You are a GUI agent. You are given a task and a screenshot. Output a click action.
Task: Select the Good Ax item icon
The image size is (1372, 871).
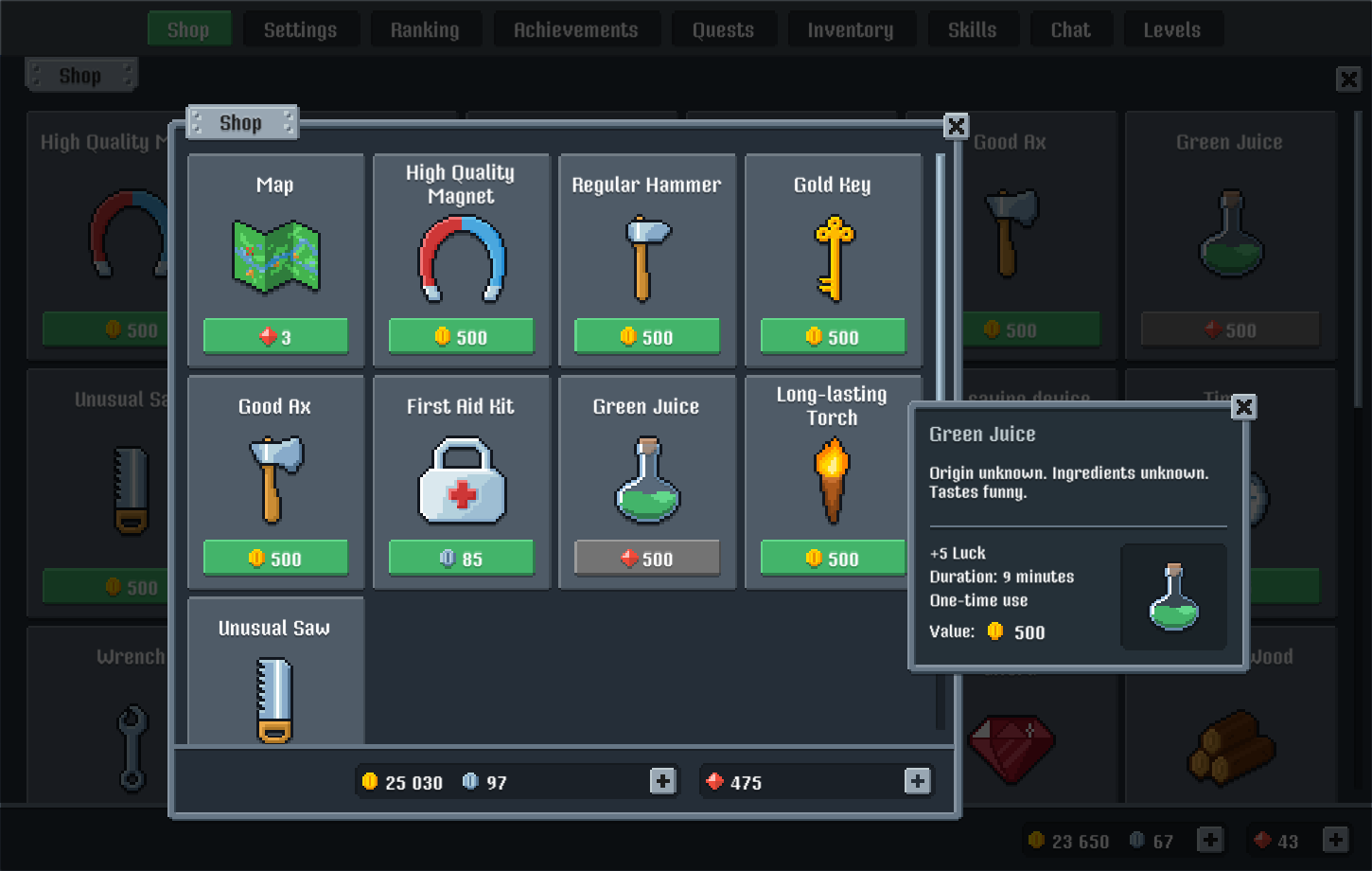273,478
